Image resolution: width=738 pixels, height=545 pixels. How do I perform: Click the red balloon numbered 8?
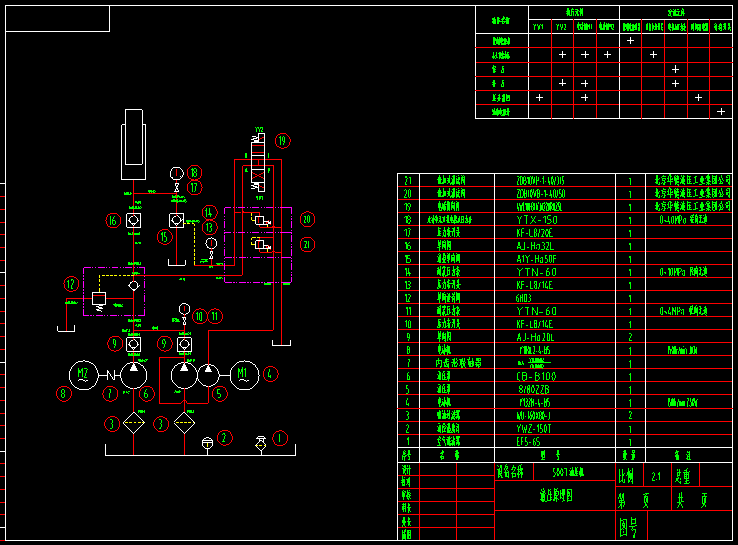64,394
